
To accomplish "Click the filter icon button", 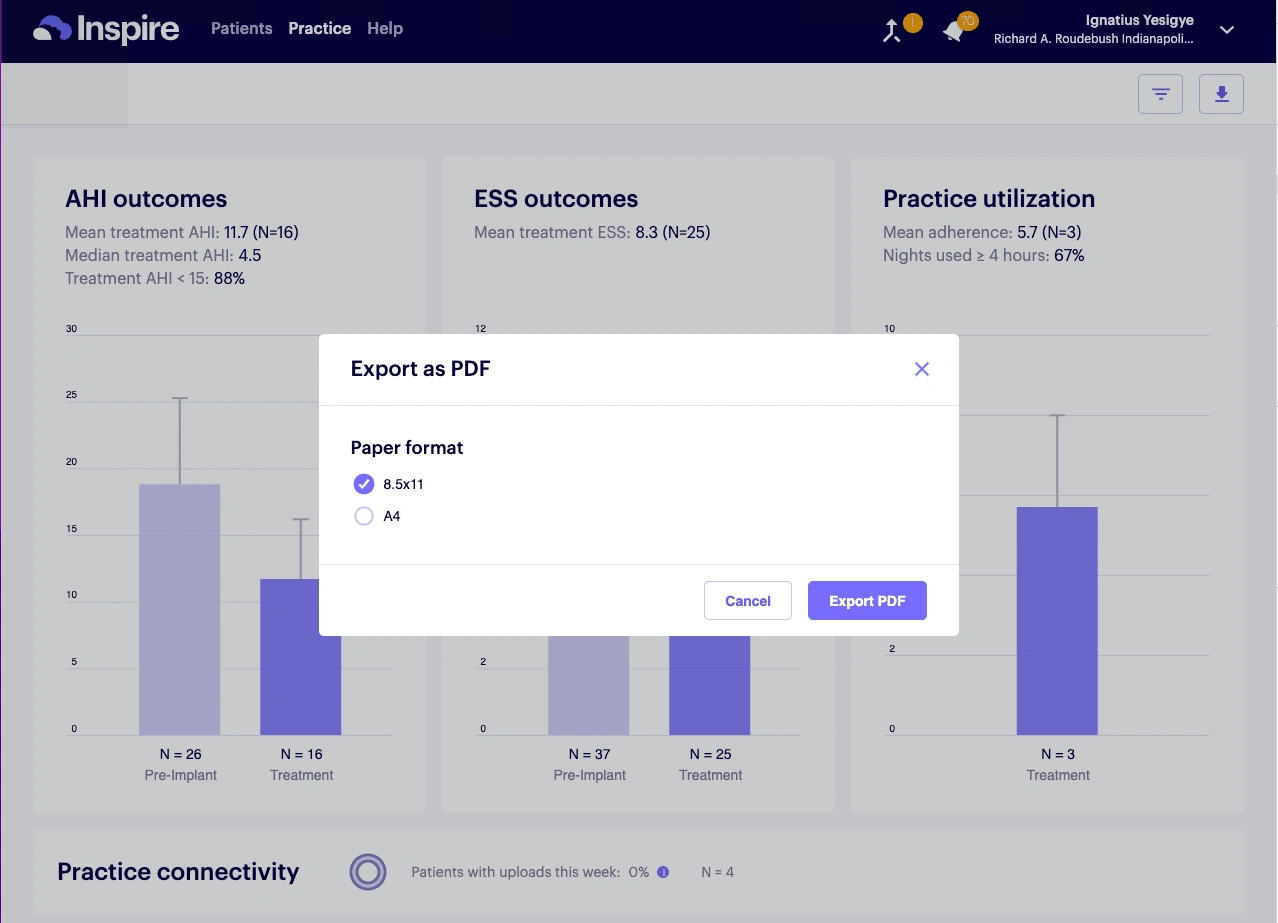I will coord(1160,94).
